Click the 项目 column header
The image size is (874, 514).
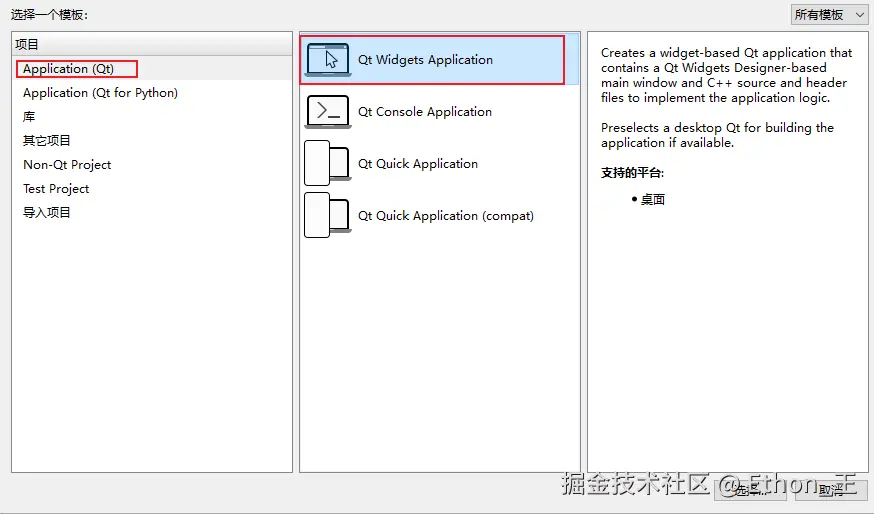(x=152, y=44)
